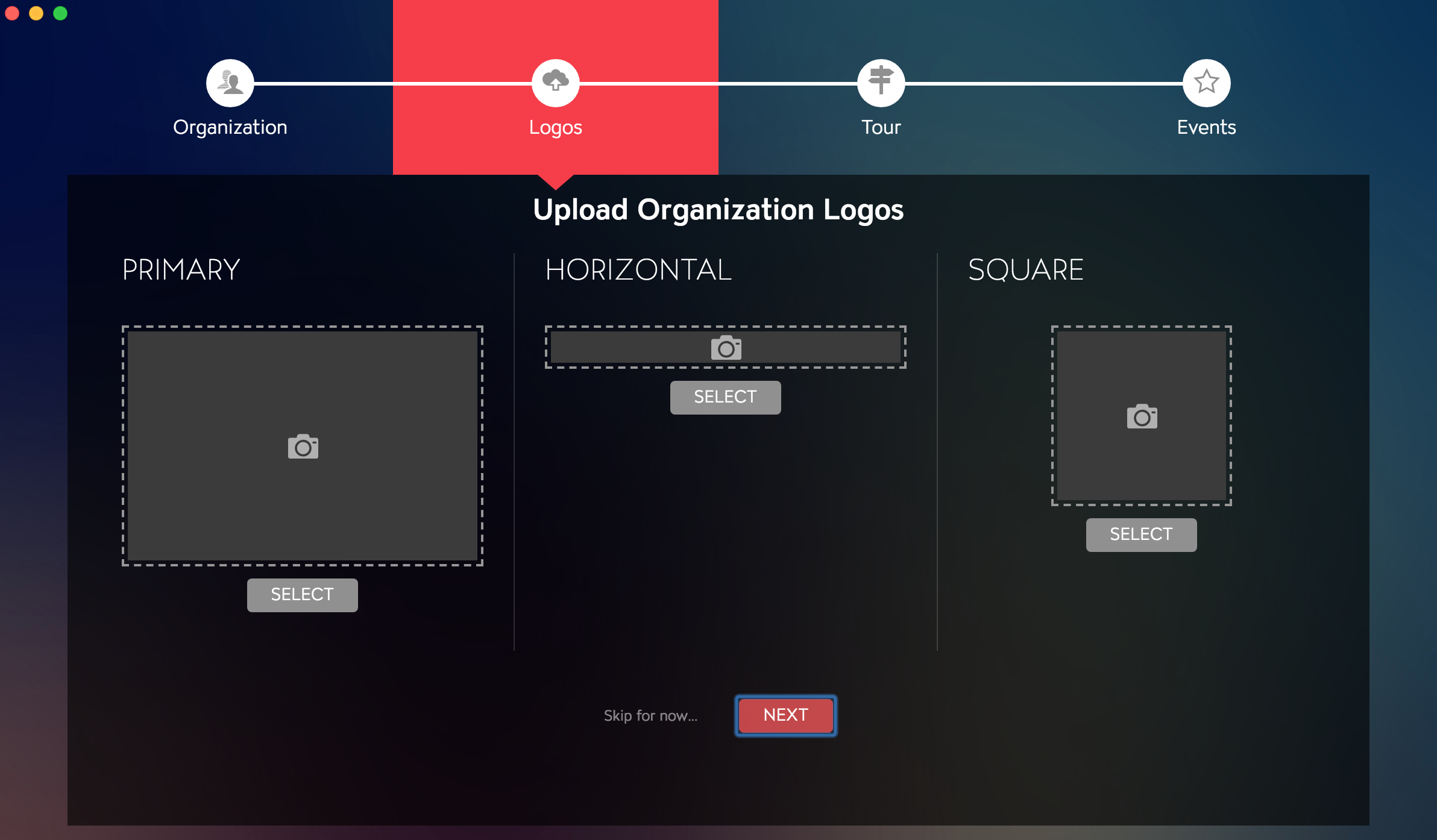
Task: Click the HORIZONTAL section heading
Action: point(638,269)
